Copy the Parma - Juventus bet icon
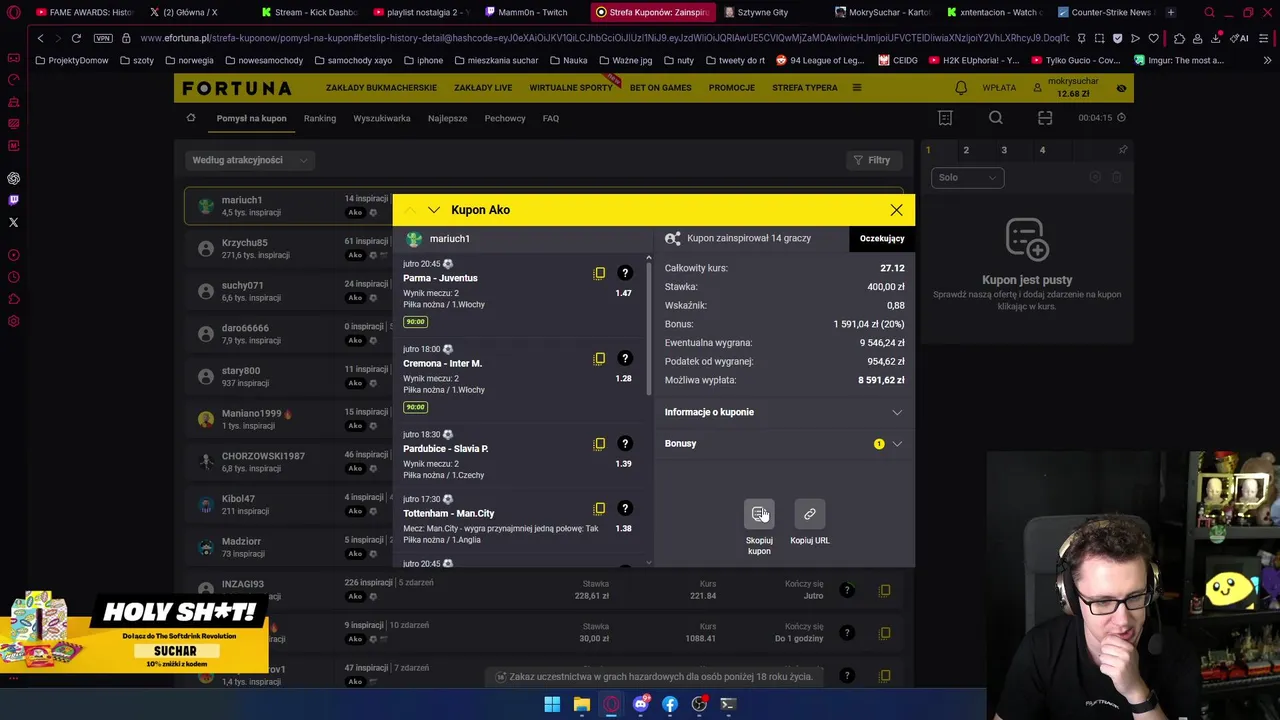This screenshot has height=720, width=1280. pyautogui.click(x=599, y=273)
